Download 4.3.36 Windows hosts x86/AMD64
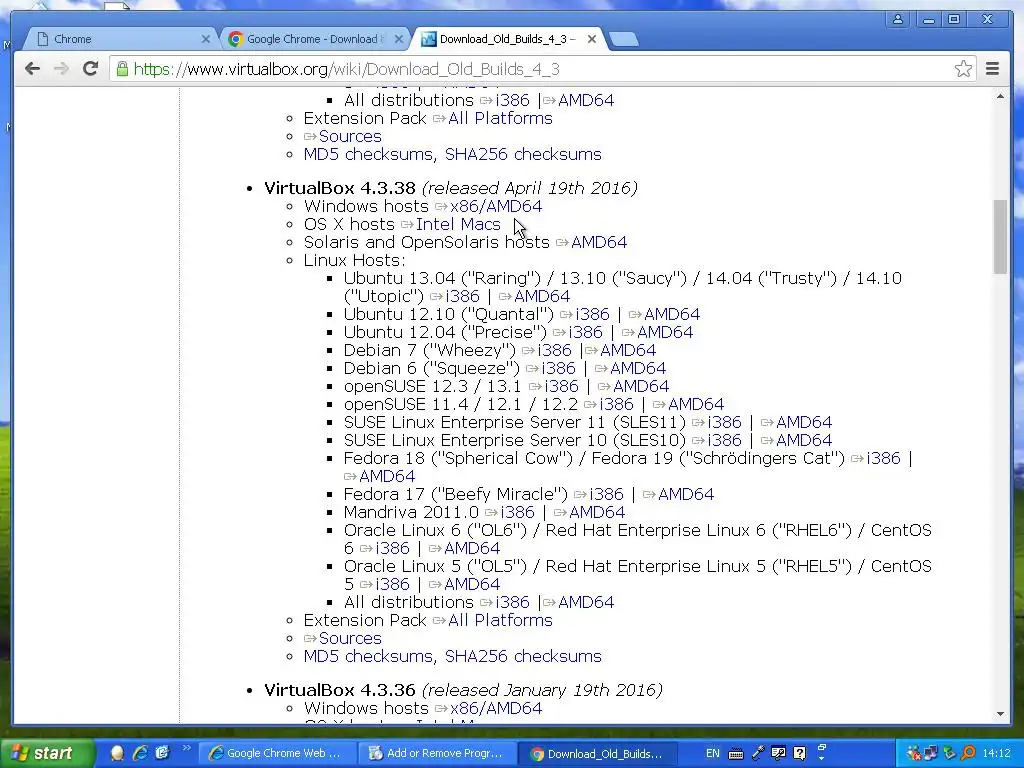This screenshot has width=1024, height=768. [496, 709]
